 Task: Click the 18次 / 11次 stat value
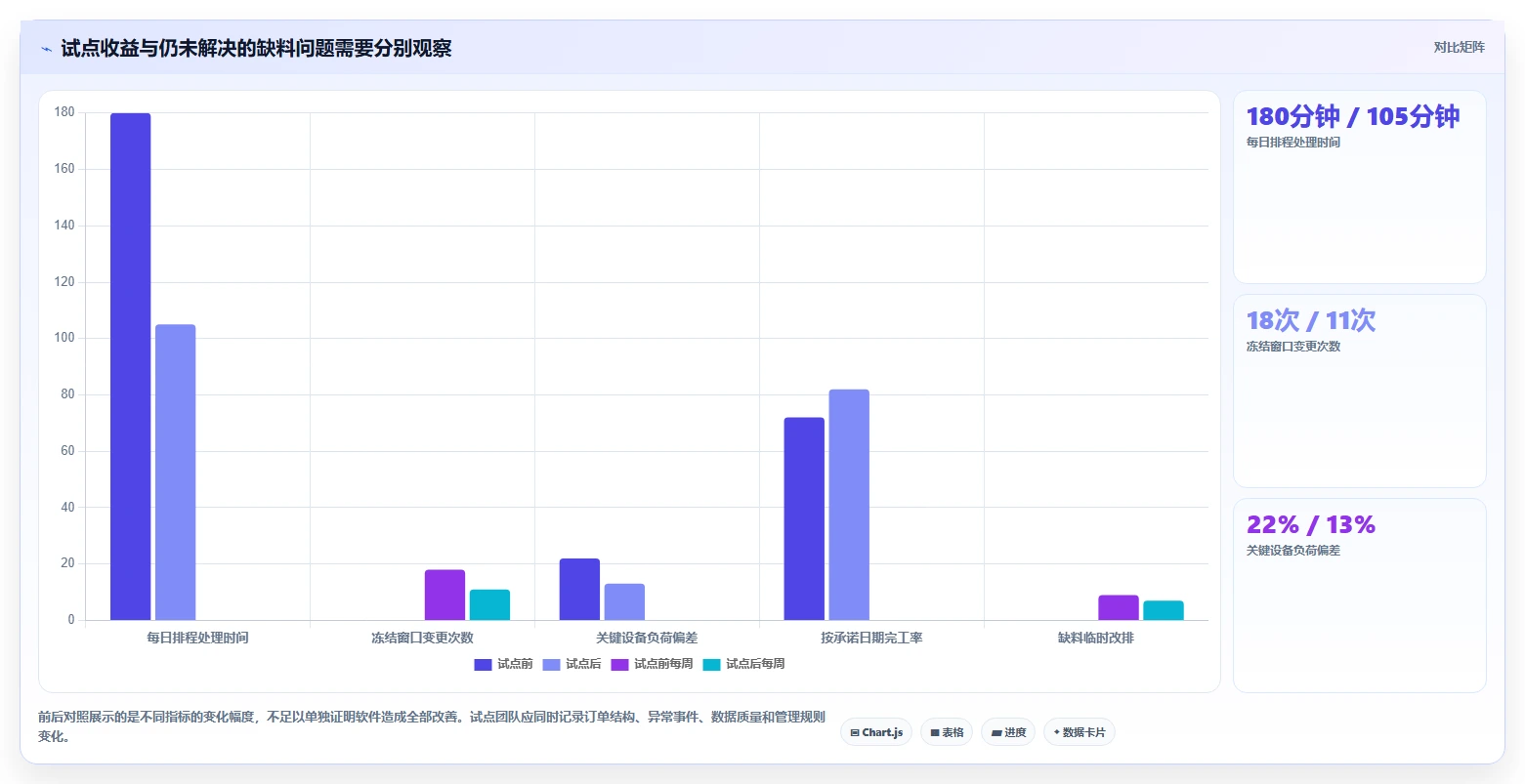tap(1311, 320)
